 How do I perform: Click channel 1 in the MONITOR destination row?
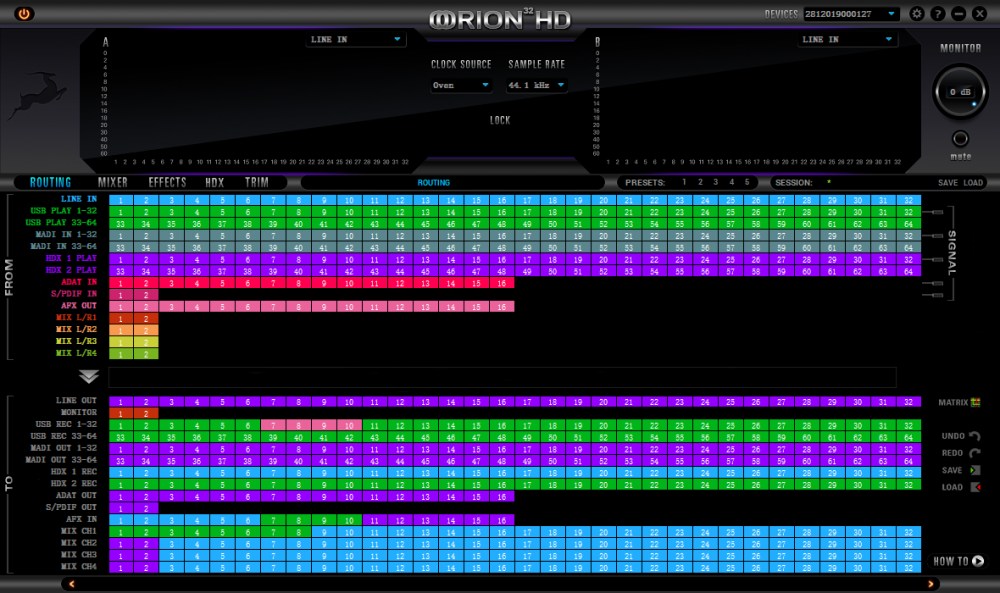(x=121, y=413)
